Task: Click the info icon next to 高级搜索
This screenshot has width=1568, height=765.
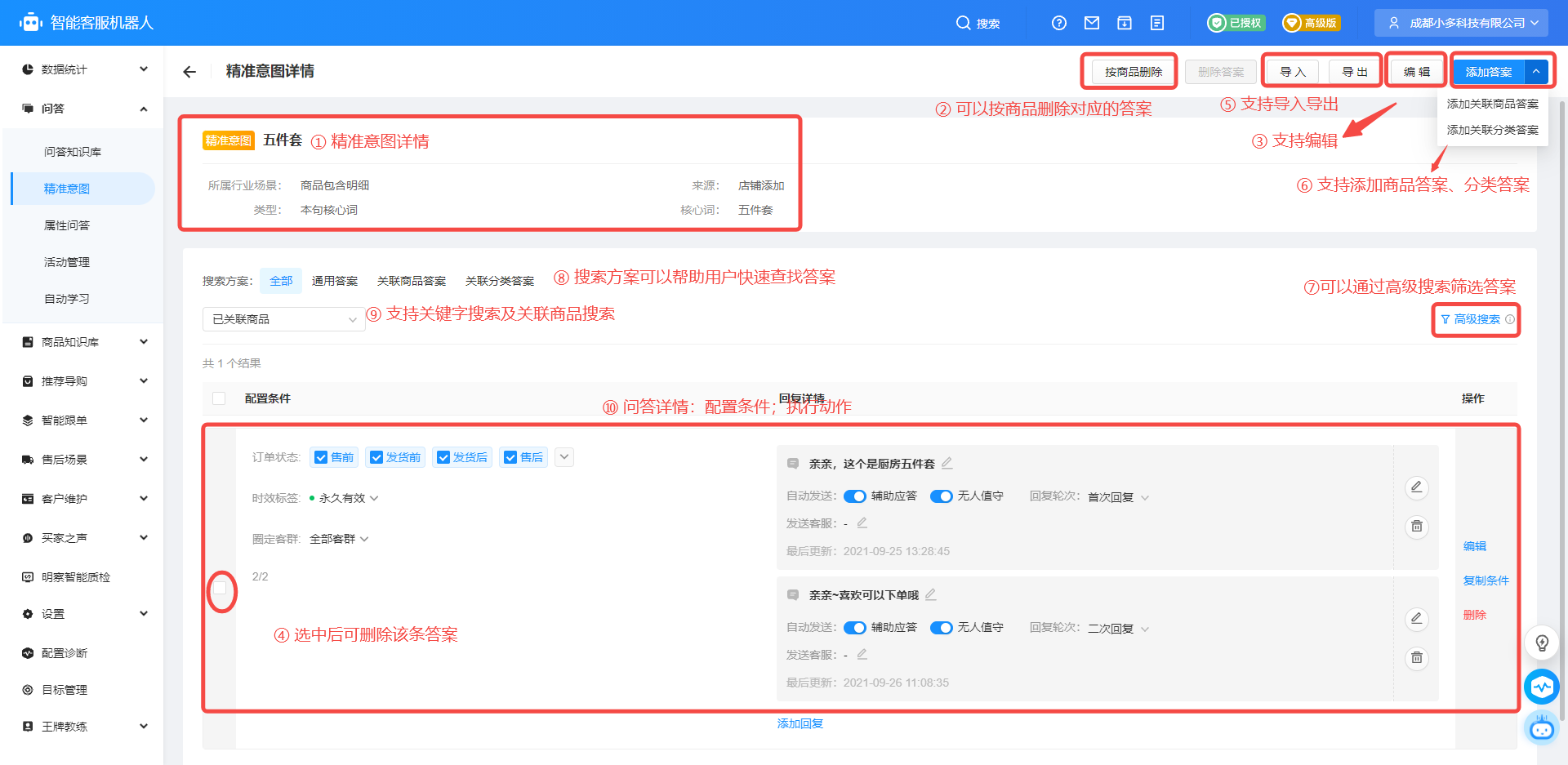Action: click(1510, 319)
